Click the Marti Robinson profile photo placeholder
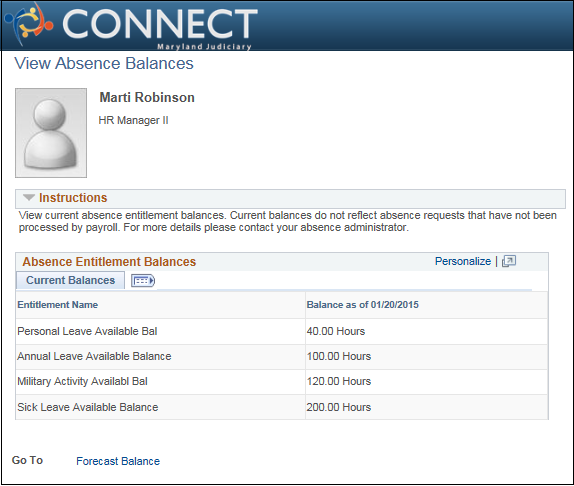This screenshot has height=486, width=574. (x=51, y=133)
